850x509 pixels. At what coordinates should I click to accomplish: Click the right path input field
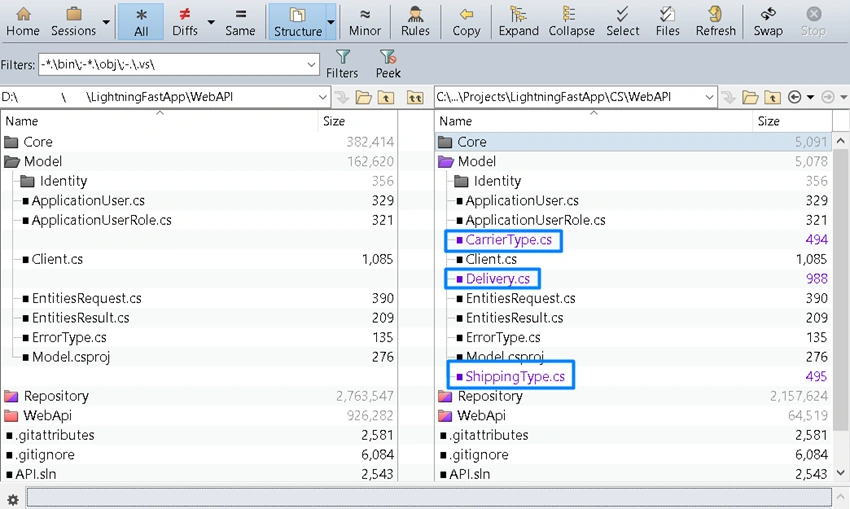(x=569, y=97)
